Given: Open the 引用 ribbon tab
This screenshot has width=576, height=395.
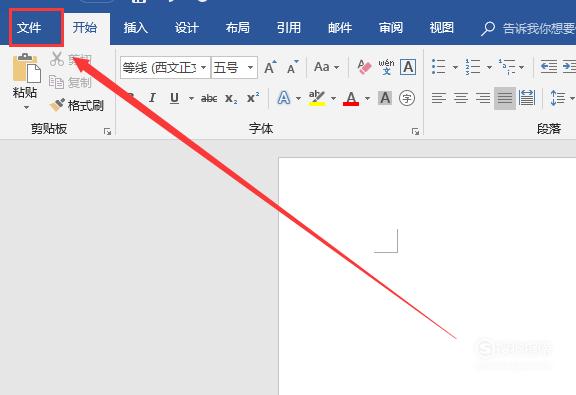Looking at the screenshot, I should (x=289, y=28).
